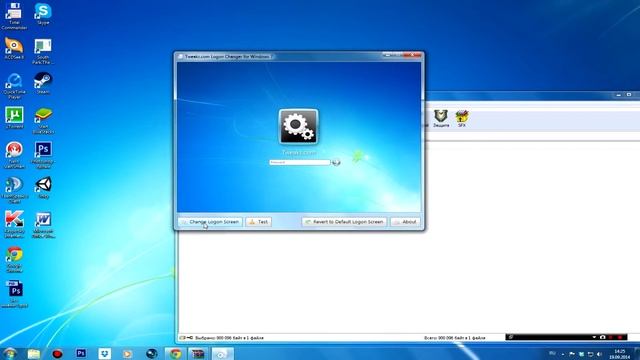Click the Logon Changer taskbar button
Screen dimensions: 640x360
[222, 353]
